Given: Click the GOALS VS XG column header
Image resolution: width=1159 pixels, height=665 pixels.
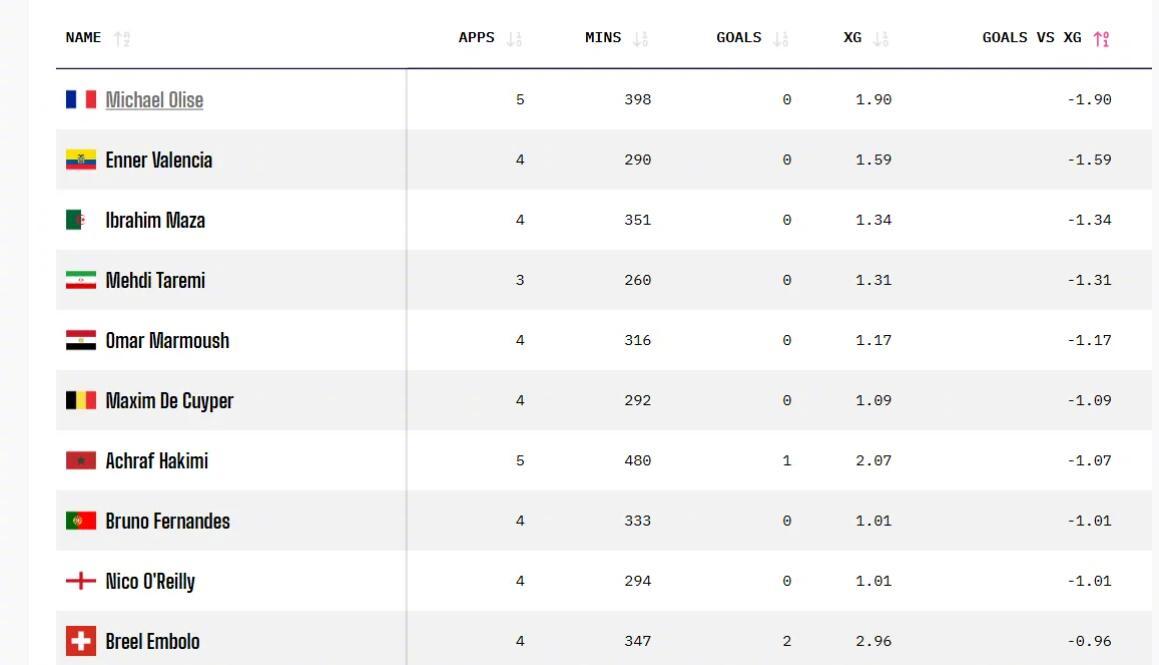Looking at the screenshot, I should (x=1031, y=38).
